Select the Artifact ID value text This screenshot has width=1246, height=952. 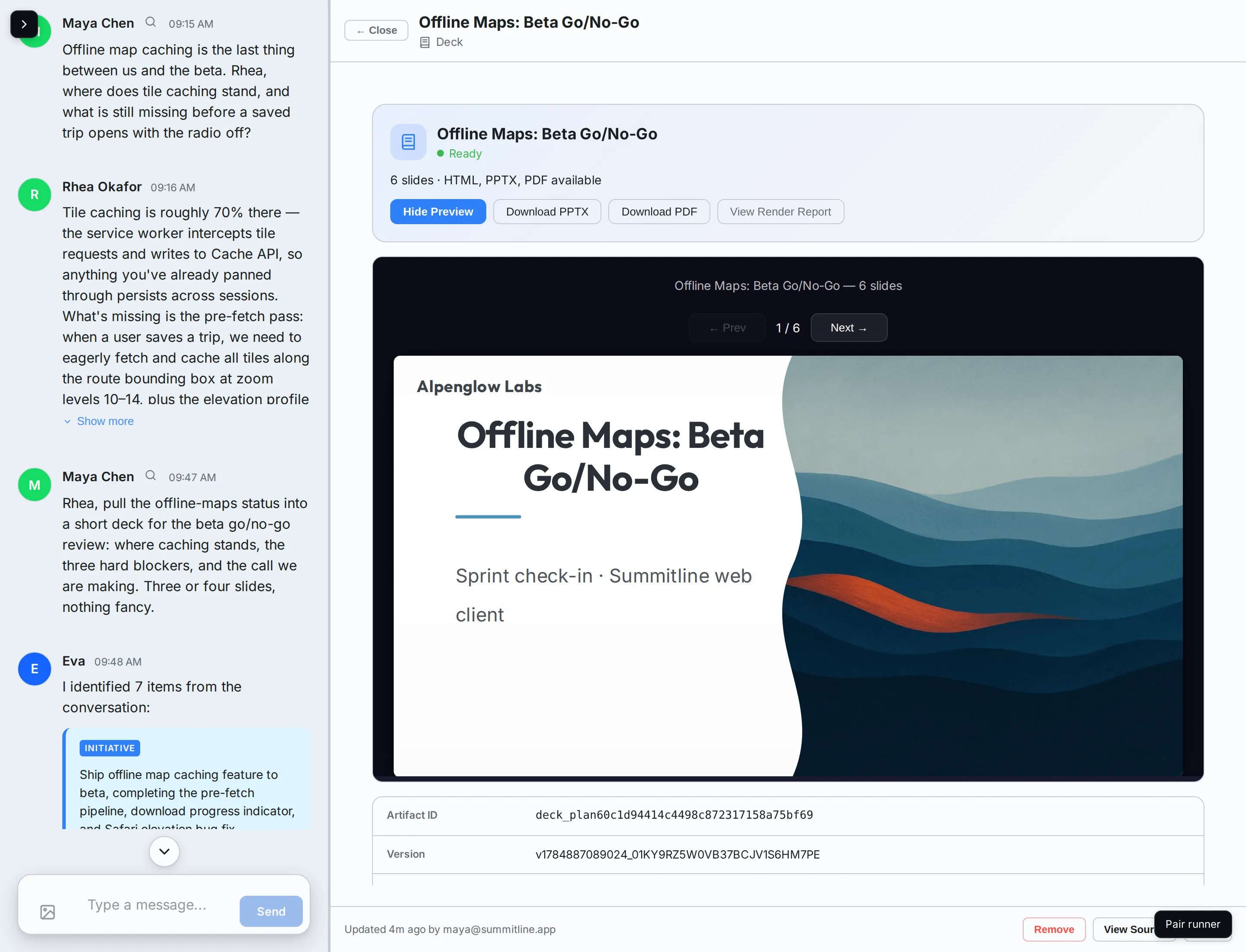pos(674,815)
